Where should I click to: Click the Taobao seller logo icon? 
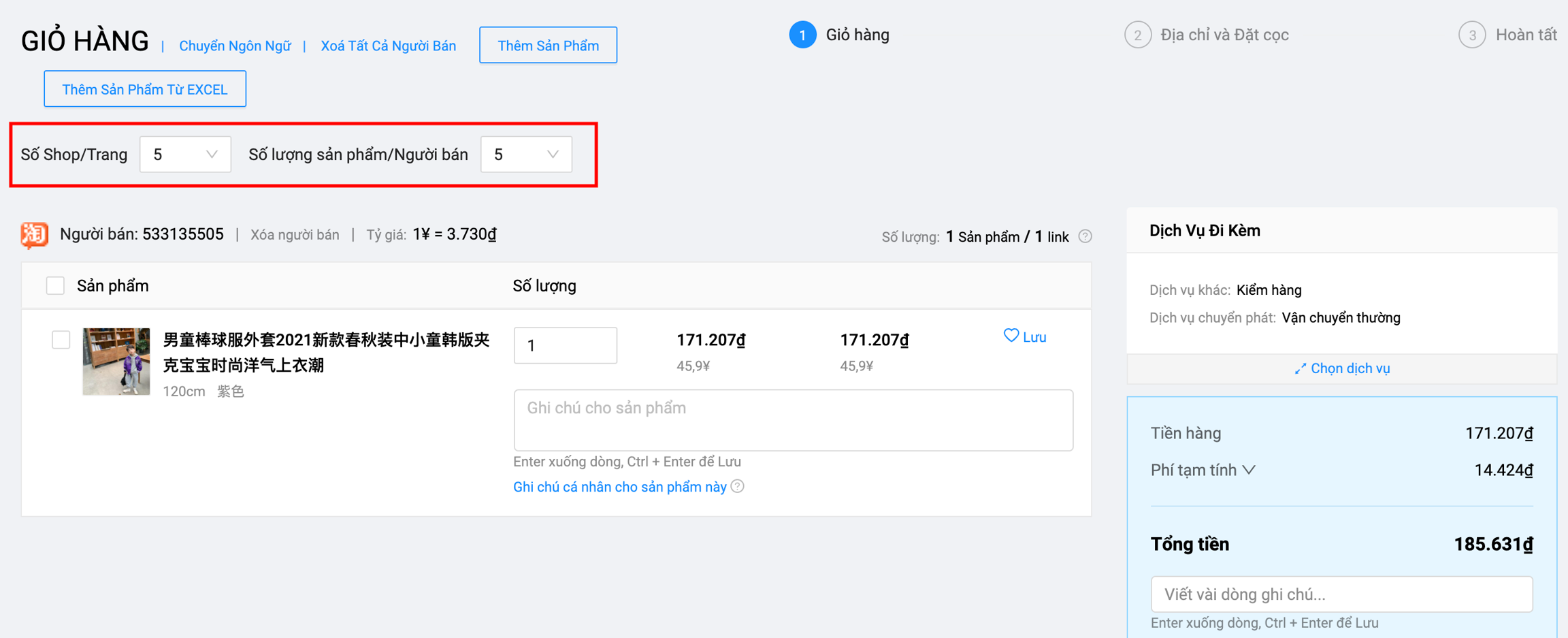pos(34,235)
